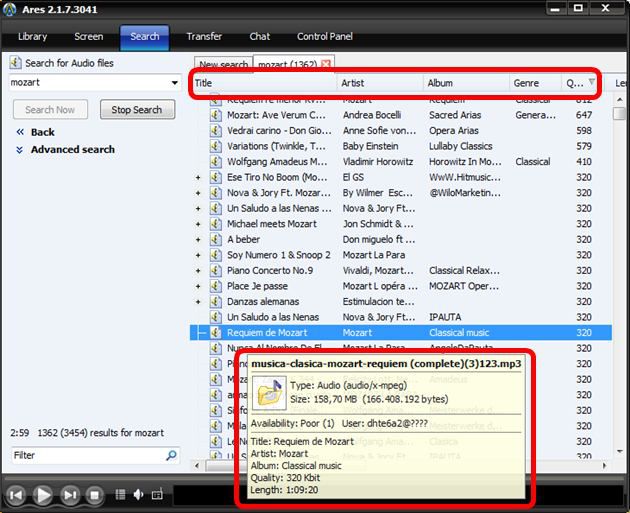
Task: Toggle the volume speaker icon
Action: click(x=138, y=494)
